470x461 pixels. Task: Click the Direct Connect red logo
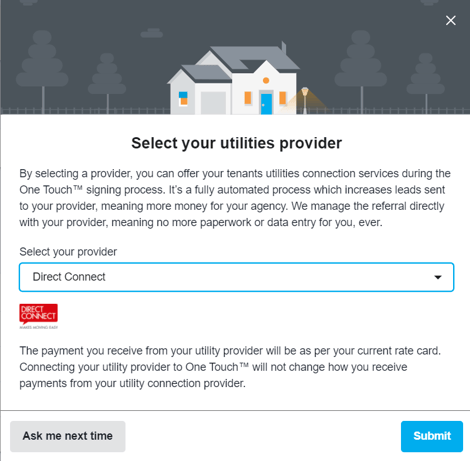[x=39, y=316]
